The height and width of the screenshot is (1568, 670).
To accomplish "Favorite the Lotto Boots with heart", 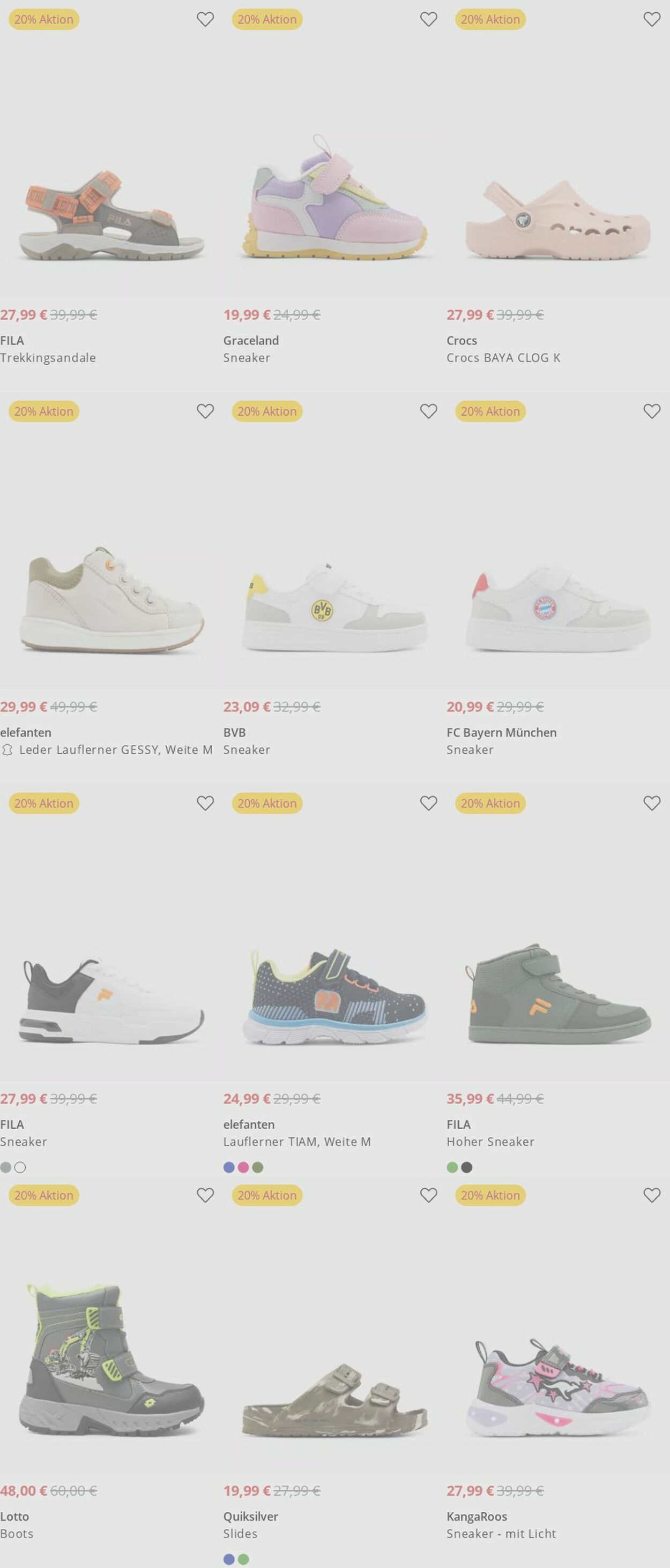I will (205, 1196).
